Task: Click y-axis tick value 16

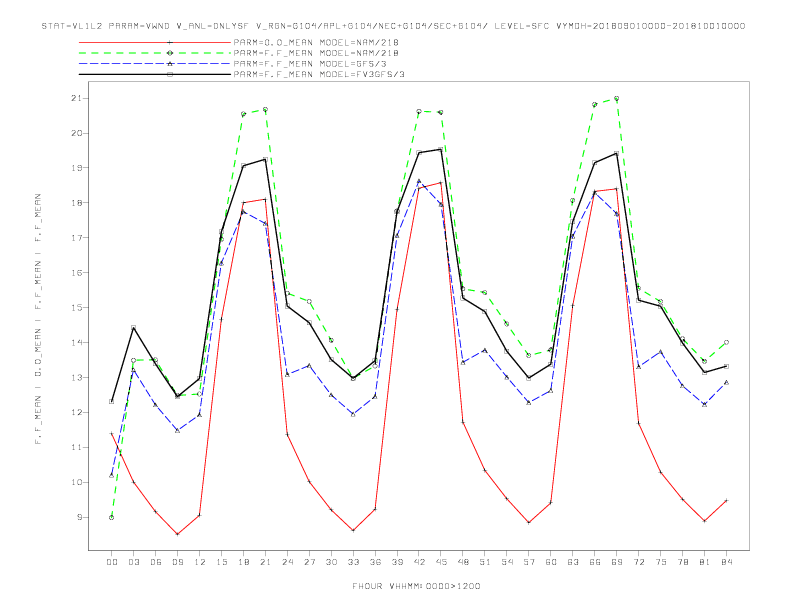Action: click(x=76, y=273)
